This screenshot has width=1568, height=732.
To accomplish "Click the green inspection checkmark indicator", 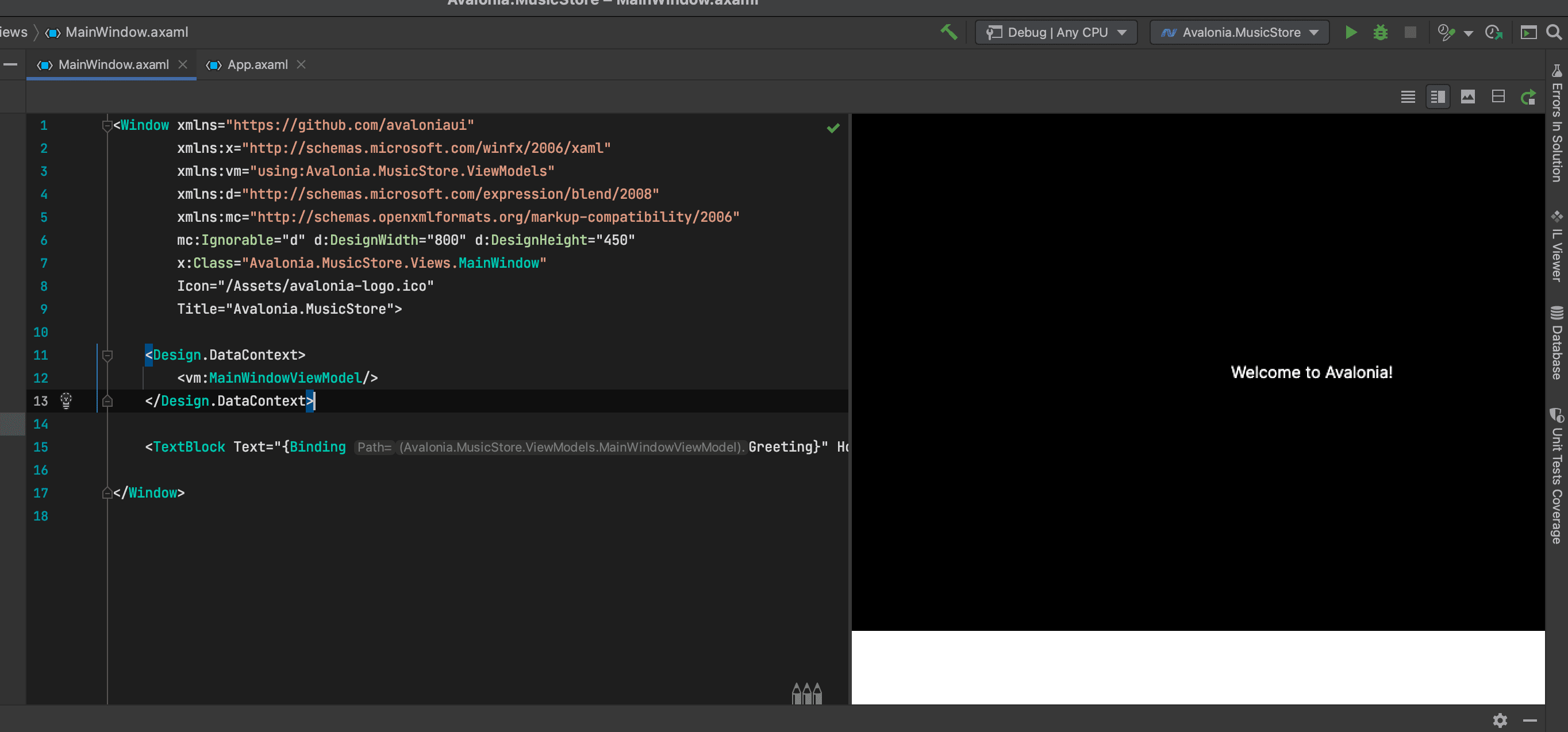I will pyautogui.click(x=833, y=128).
